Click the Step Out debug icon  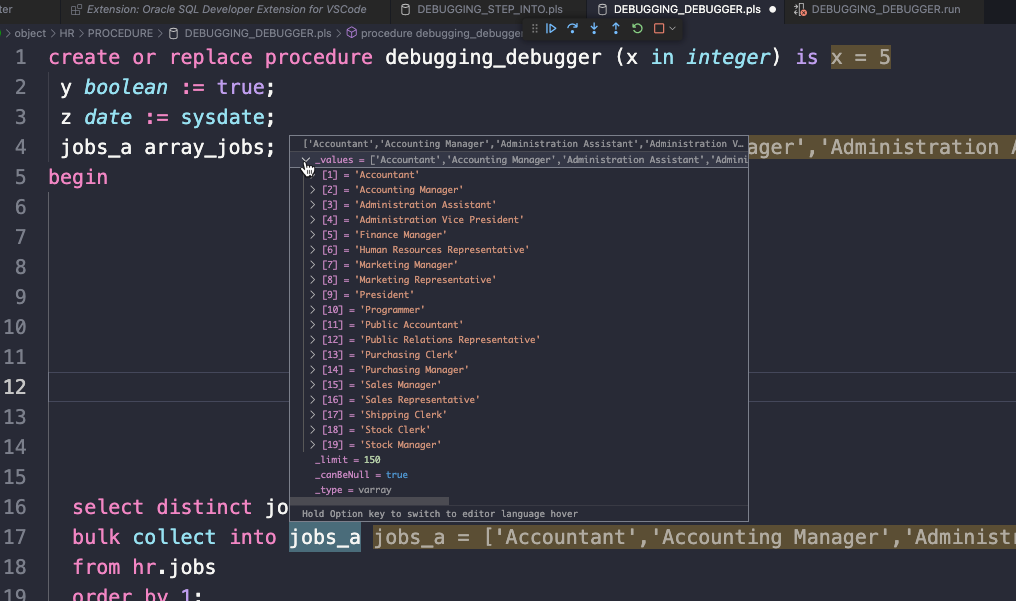(x=616, y=29)
